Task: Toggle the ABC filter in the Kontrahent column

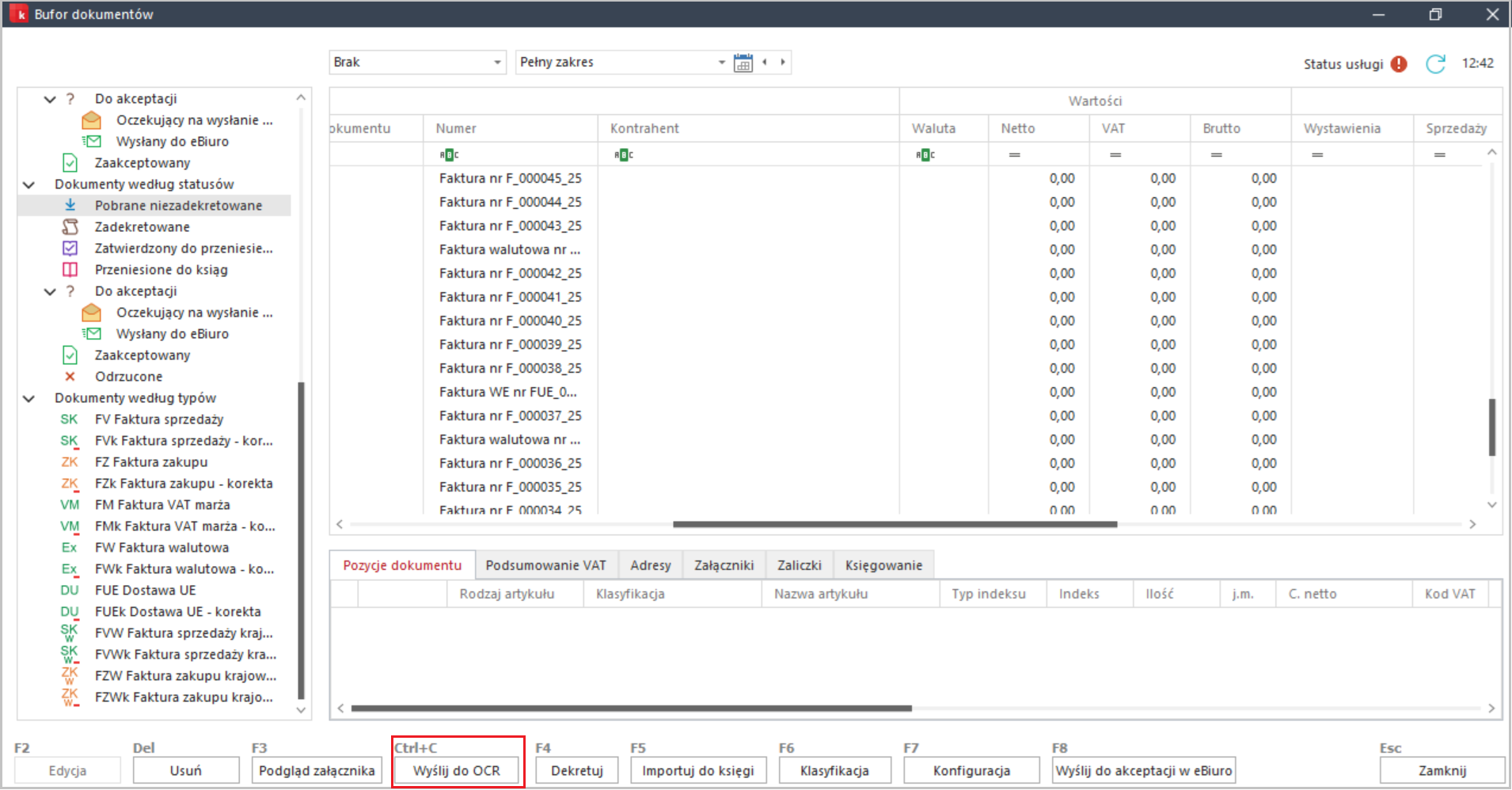Action: 623,154
